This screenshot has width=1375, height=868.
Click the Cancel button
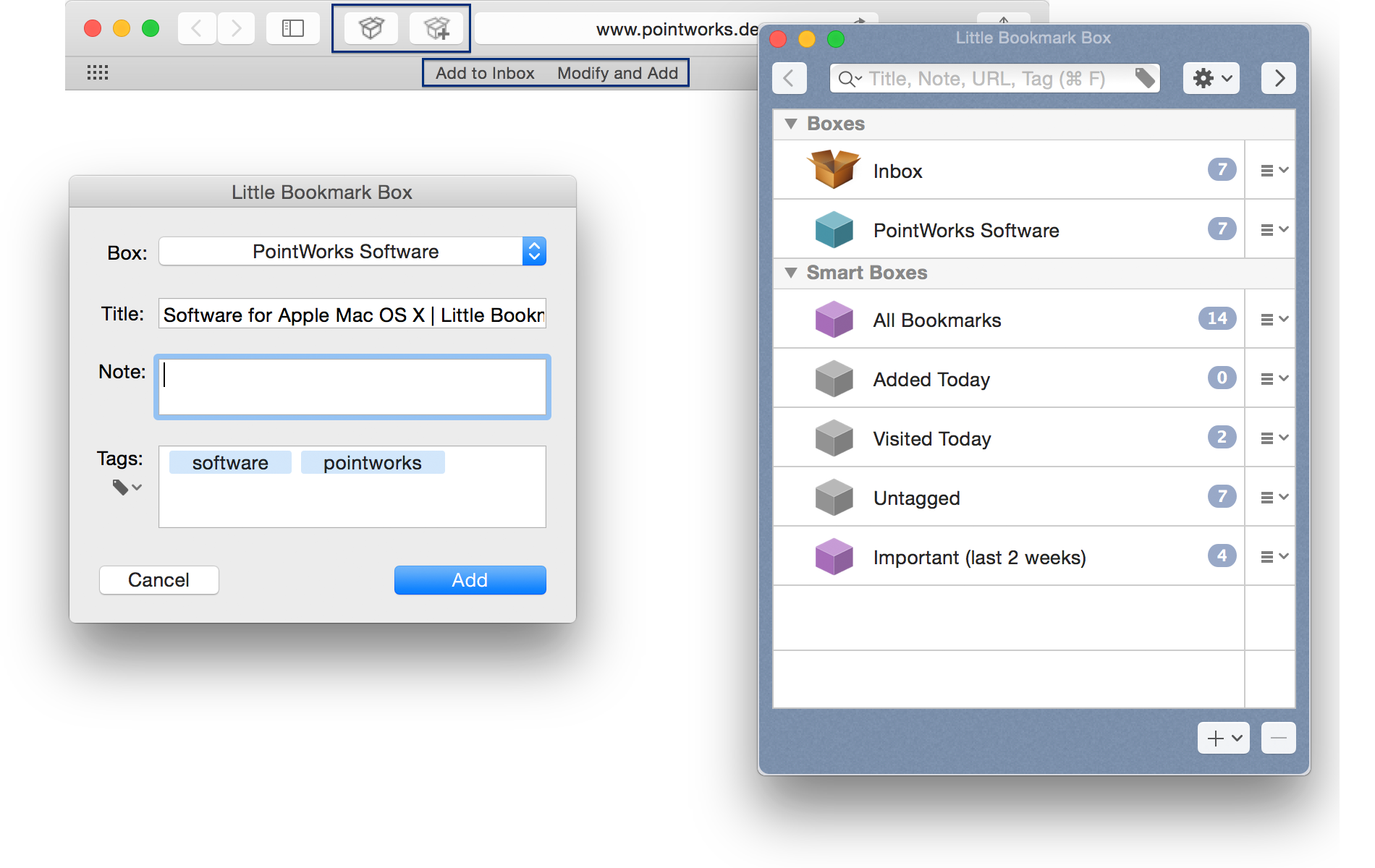pyautogui.click(x=158, y=579)
